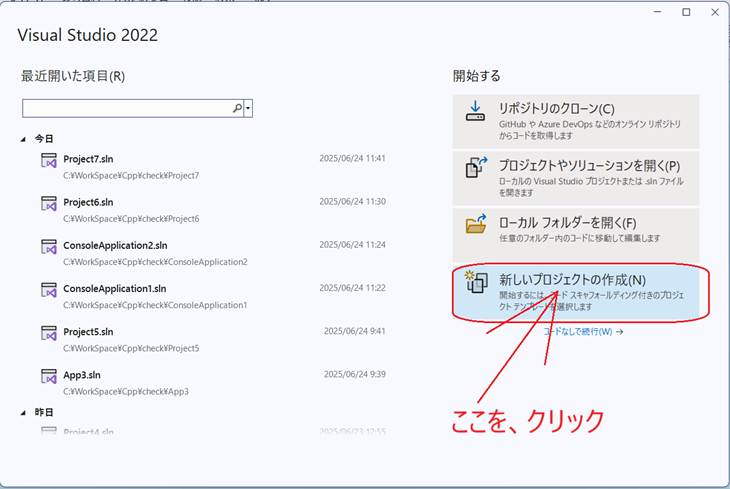The image size is (730, 489).
Task: Click the open project or solution icon
Action: coord(476,167)
